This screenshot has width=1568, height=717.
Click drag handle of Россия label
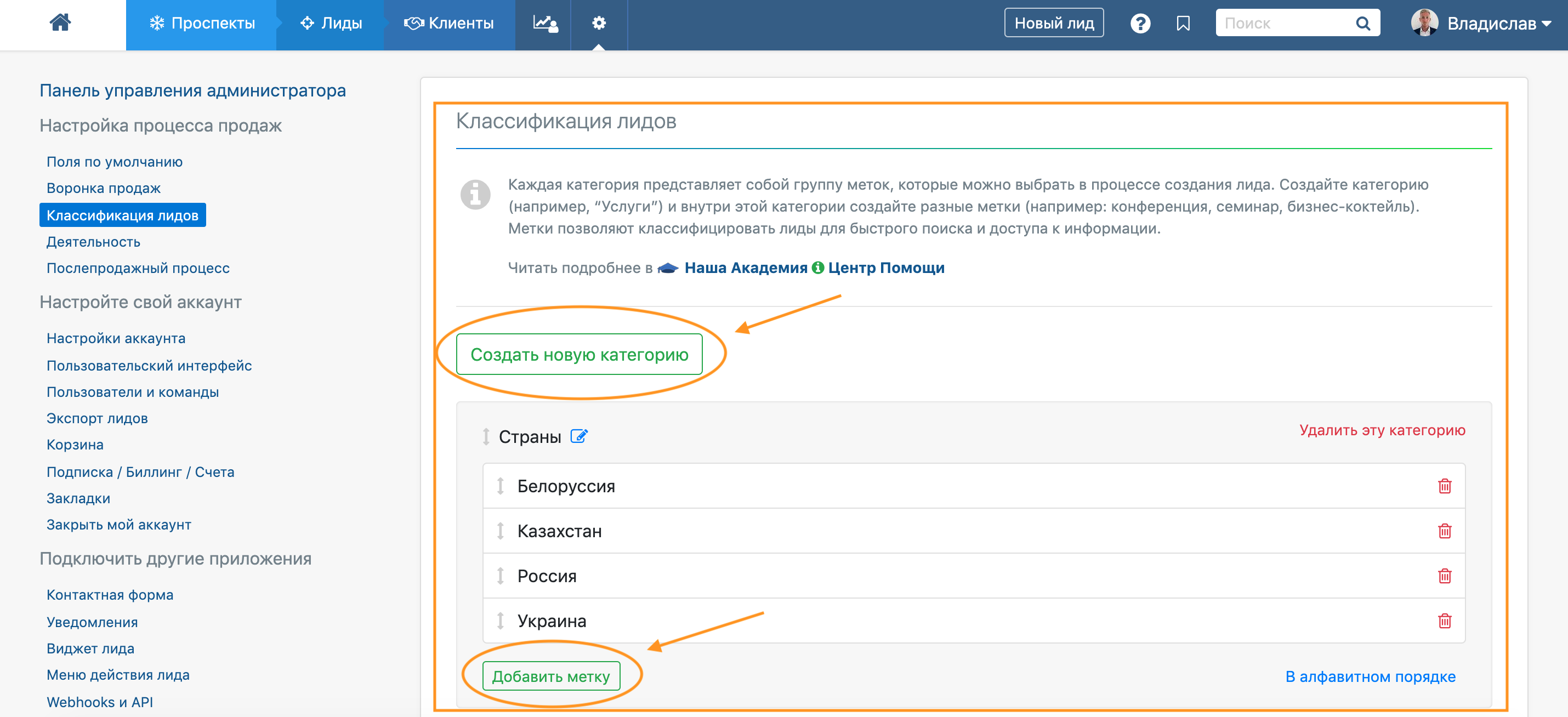(500, 576)
